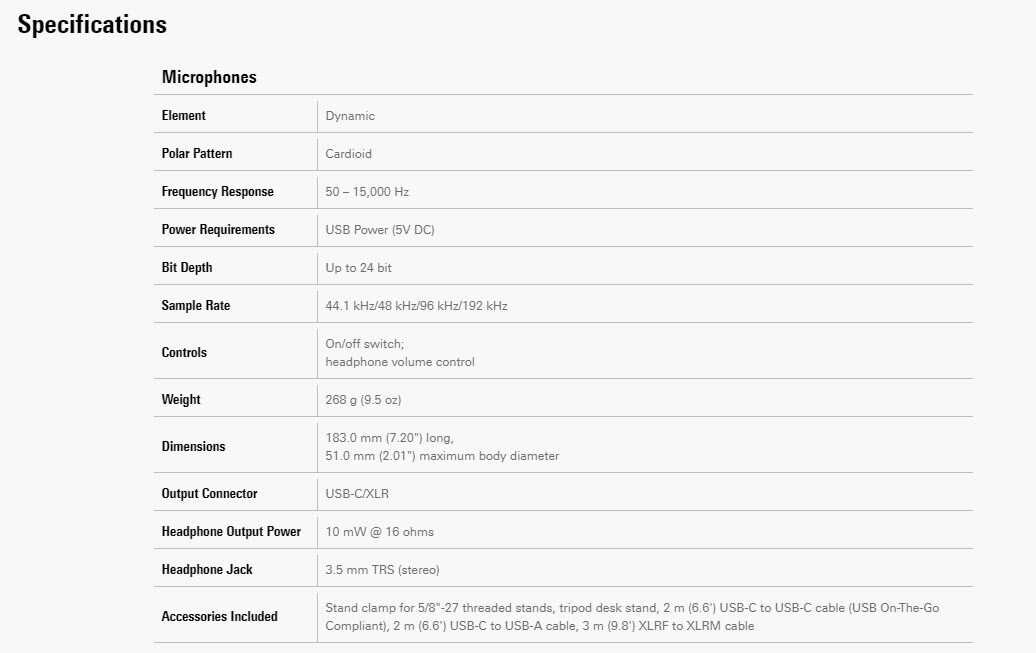
Task: Click the Controls row label
Action: tap(184, 353)
